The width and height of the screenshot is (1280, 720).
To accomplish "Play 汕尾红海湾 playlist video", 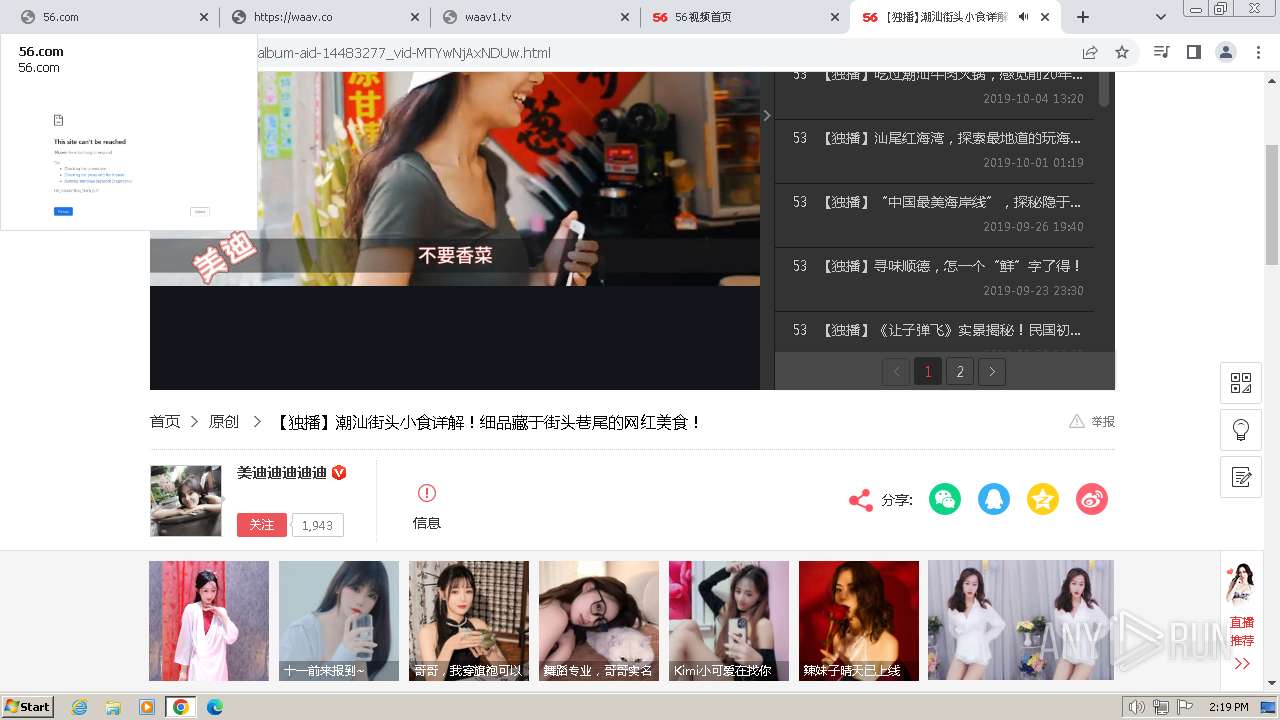I will click(934, 149).
